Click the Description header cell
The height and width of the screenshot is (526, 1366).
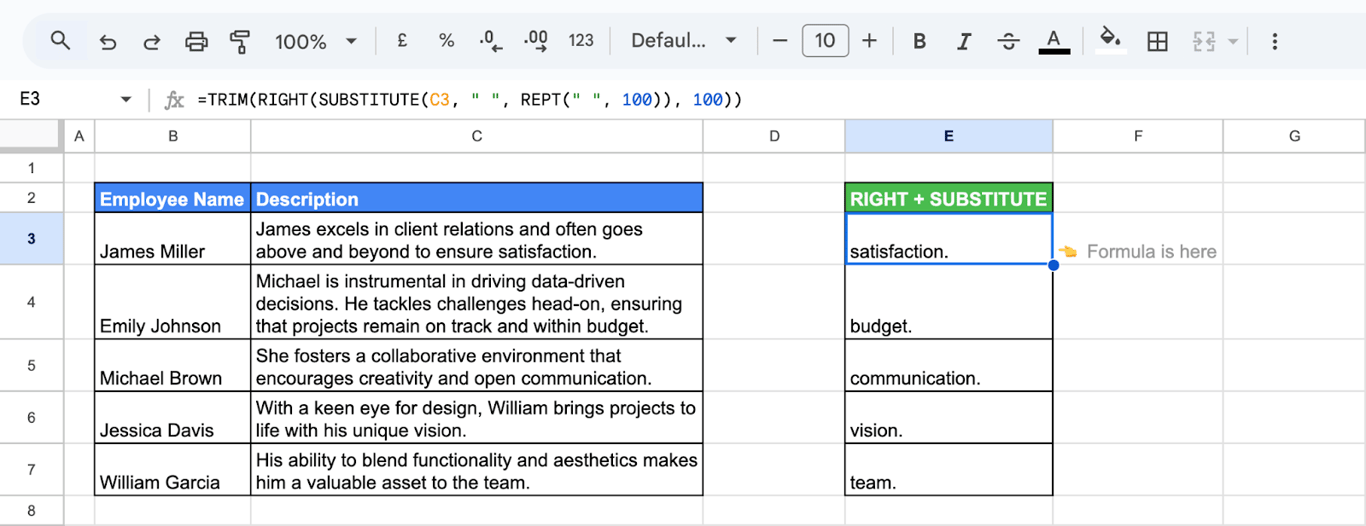pos(477,198)
